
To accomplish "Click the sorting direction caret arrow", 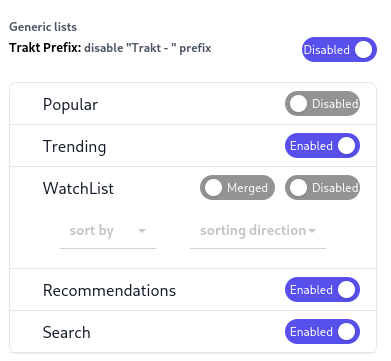I will coord(312,231).
